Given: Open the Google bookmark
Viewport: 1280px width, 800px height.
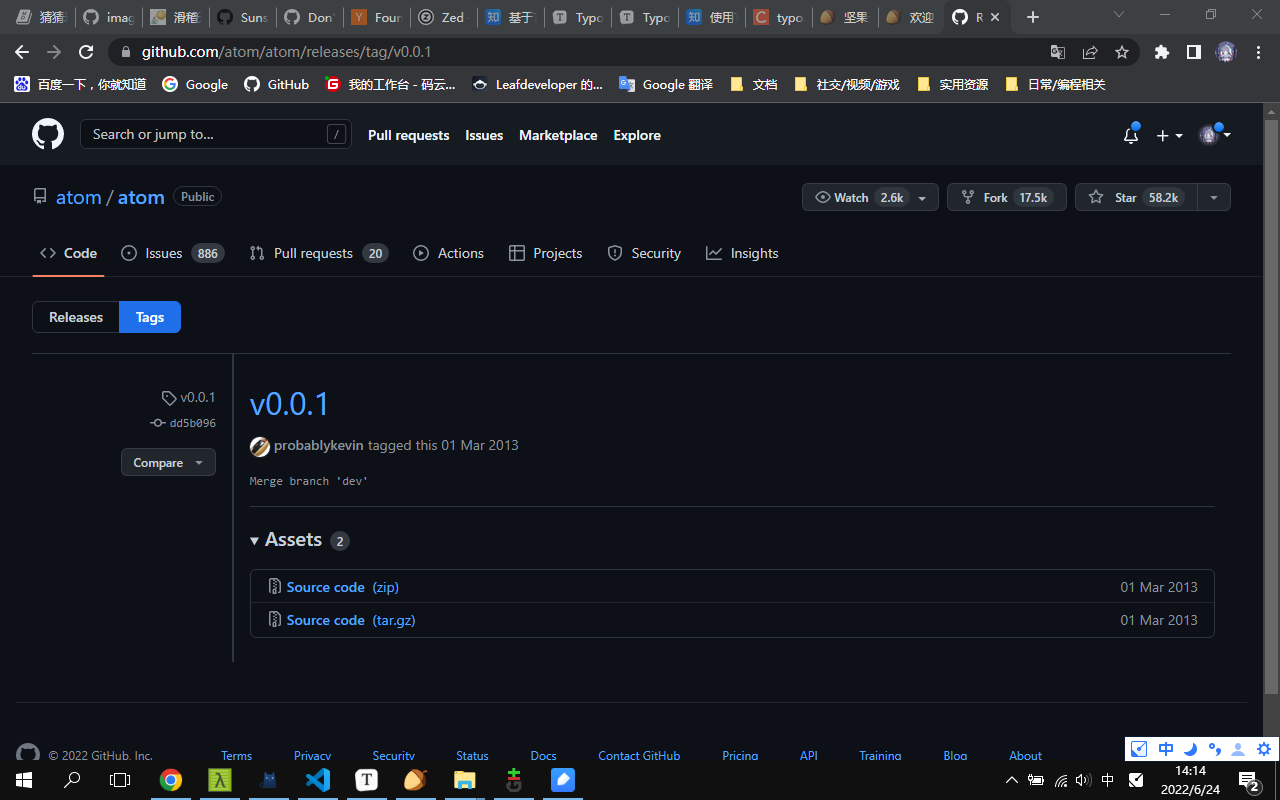Looking at the screenshot, I should point(195,84).
